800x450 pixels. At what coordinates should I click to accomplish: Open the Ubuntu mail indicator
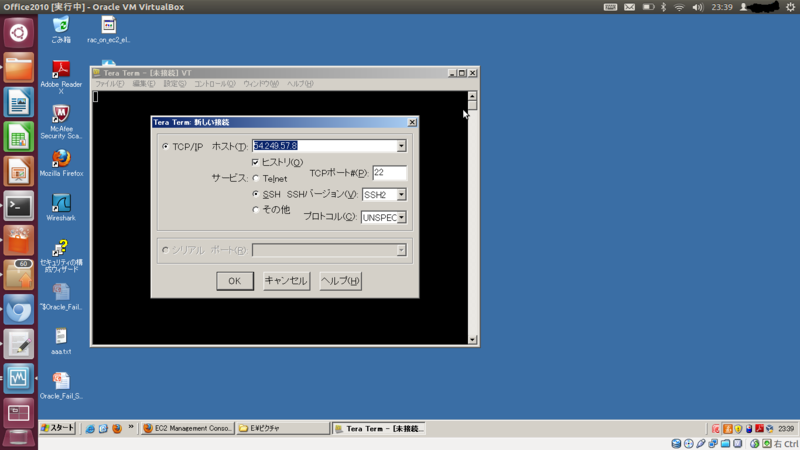tap(630, 7)
